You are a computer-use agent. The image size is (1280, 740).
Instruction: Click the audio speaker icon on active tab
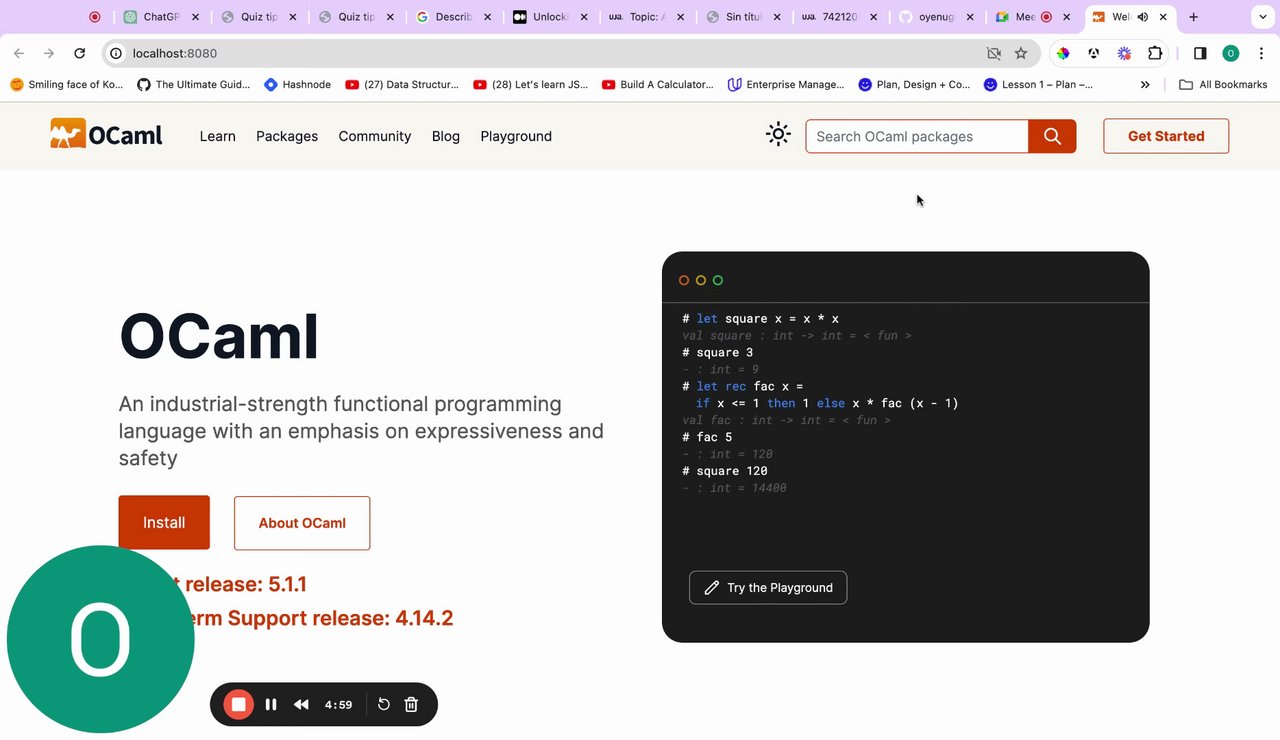point(1143,17)
